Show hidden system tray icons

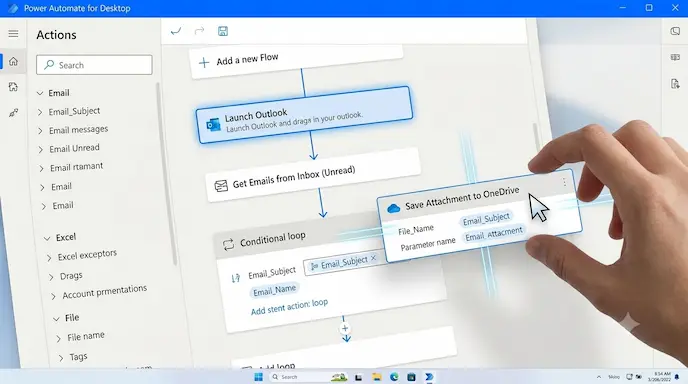(598, 377)
